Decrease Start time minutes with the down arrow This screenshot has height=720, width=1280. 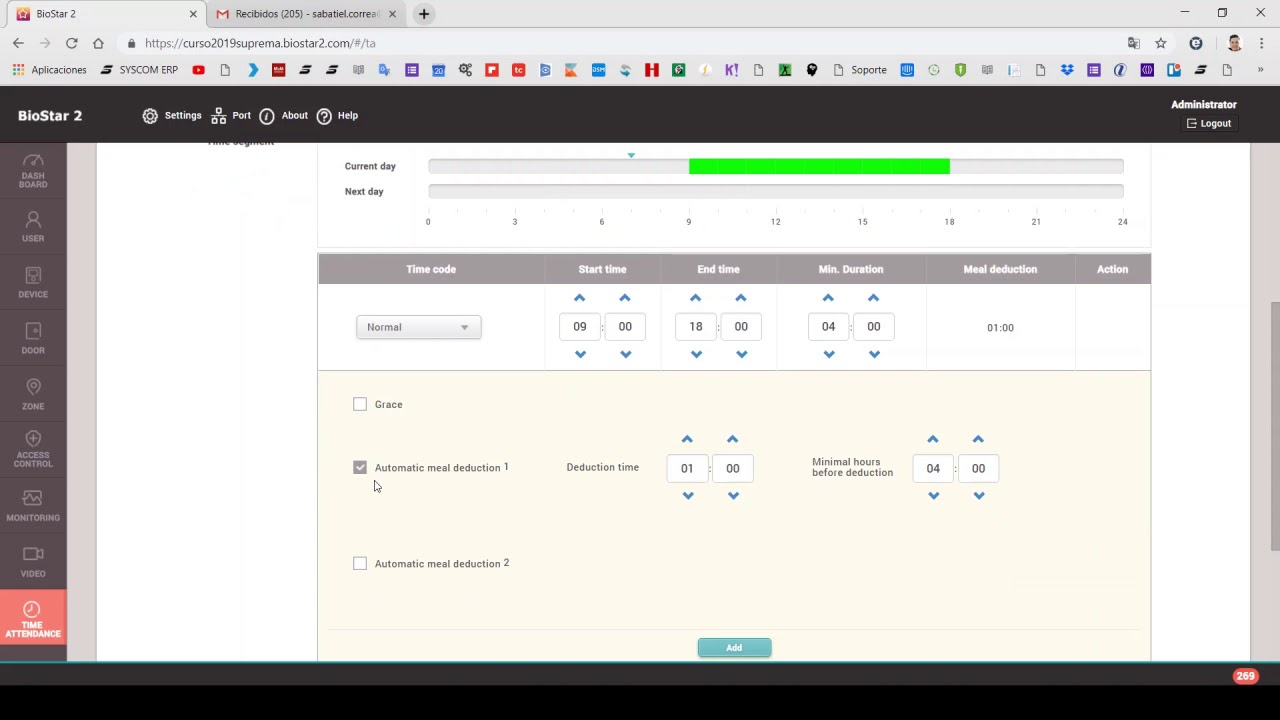[625, 354]
